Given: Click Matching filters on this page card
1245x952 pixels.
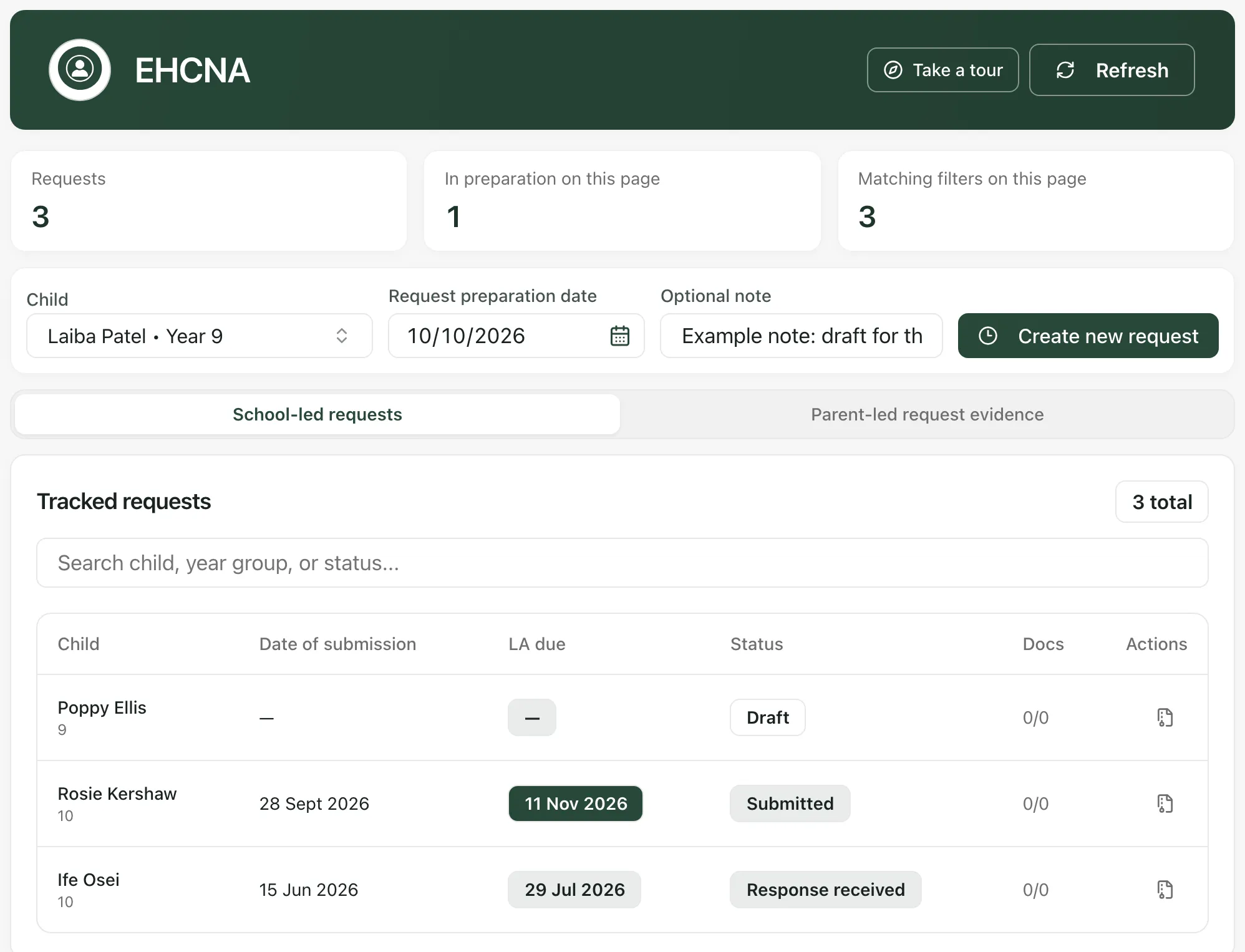Looking at the screenshot, I should [x=1035, y=201].
